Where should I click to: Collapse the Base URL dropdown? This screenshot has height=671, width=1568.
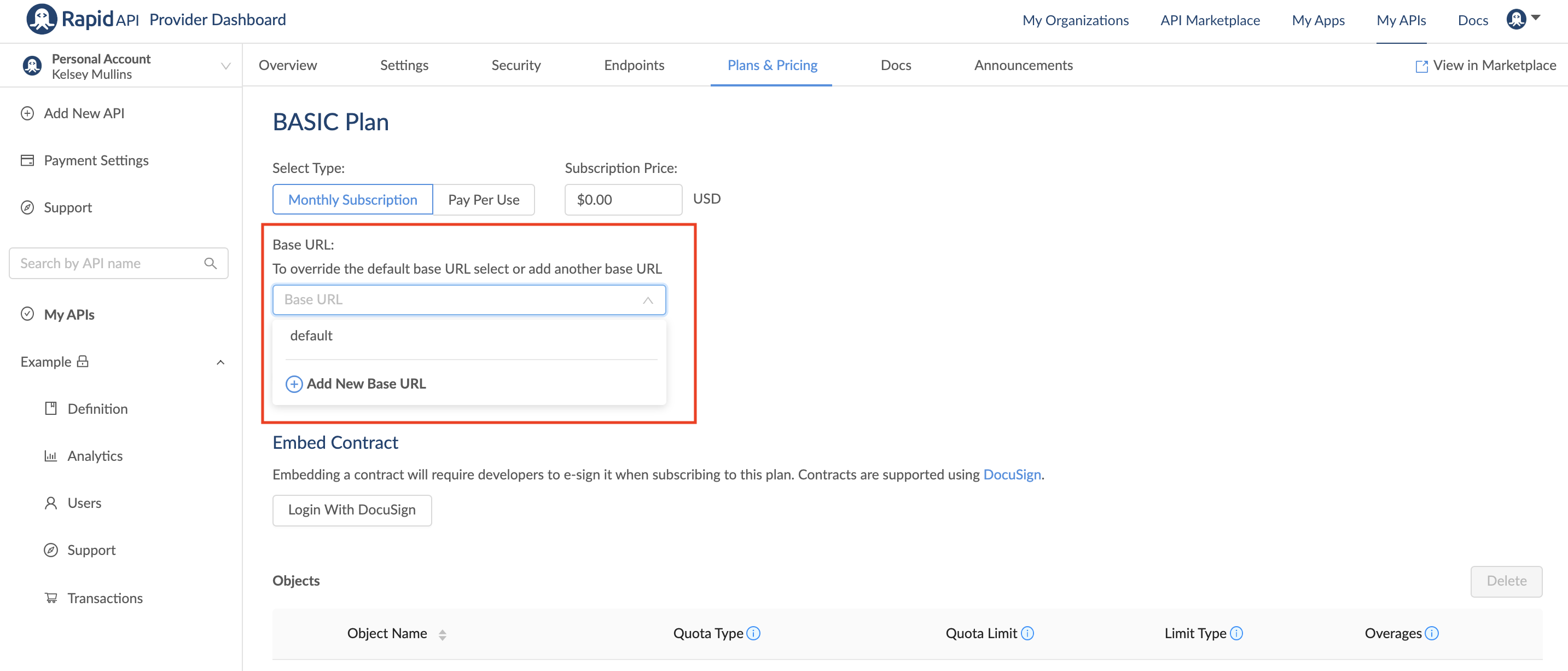(x=648, y=300)
